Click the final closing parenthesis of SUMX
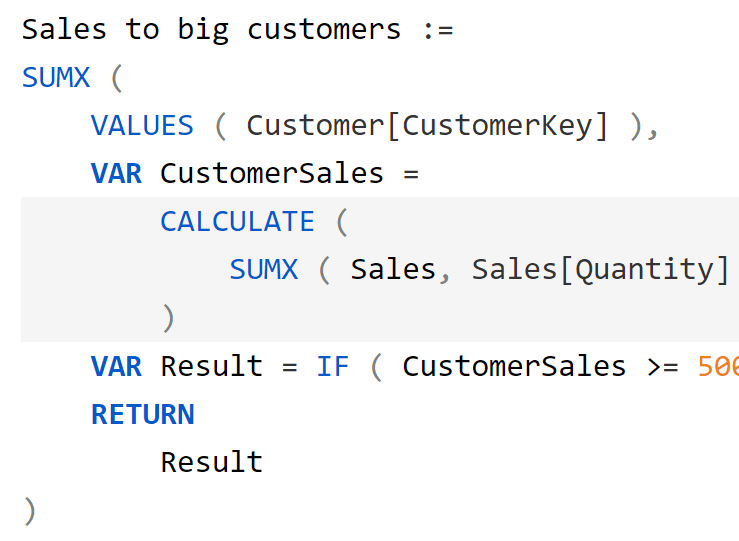This screenshot has width=739, height=541. click(x=29, y=511)
